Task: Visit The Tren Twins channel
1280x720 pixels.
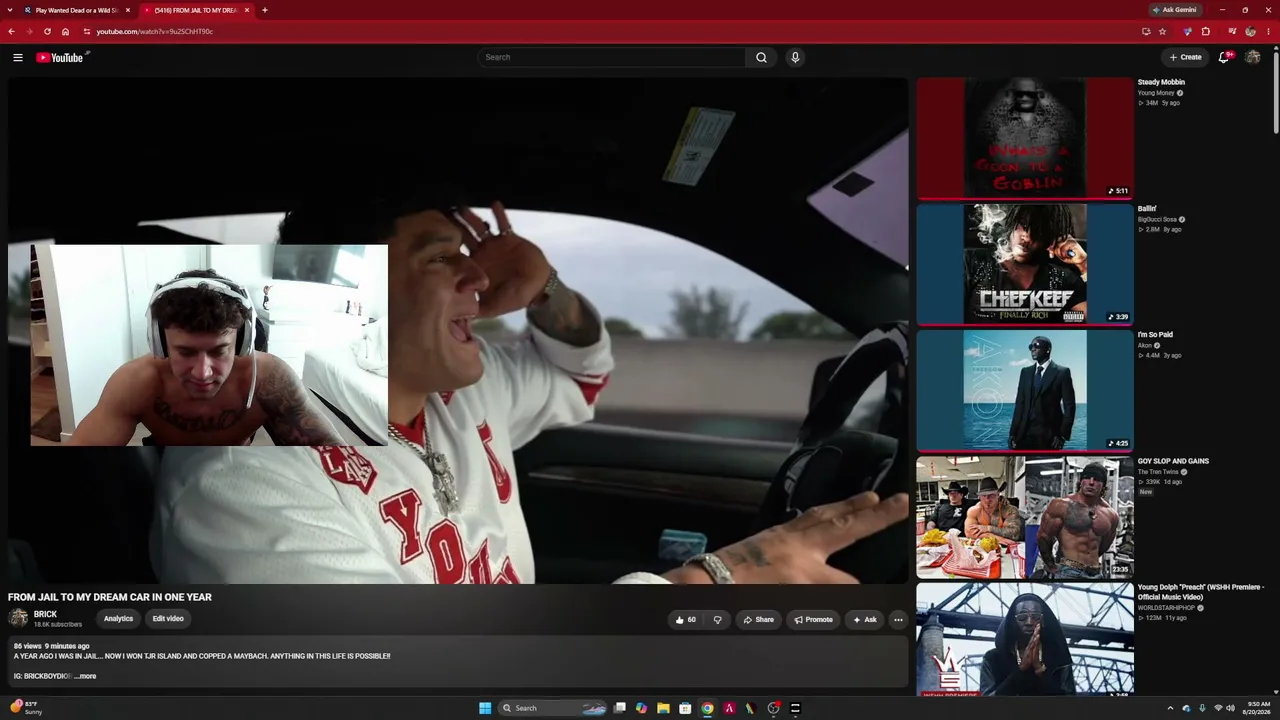Action: (x=1158, y=472)
